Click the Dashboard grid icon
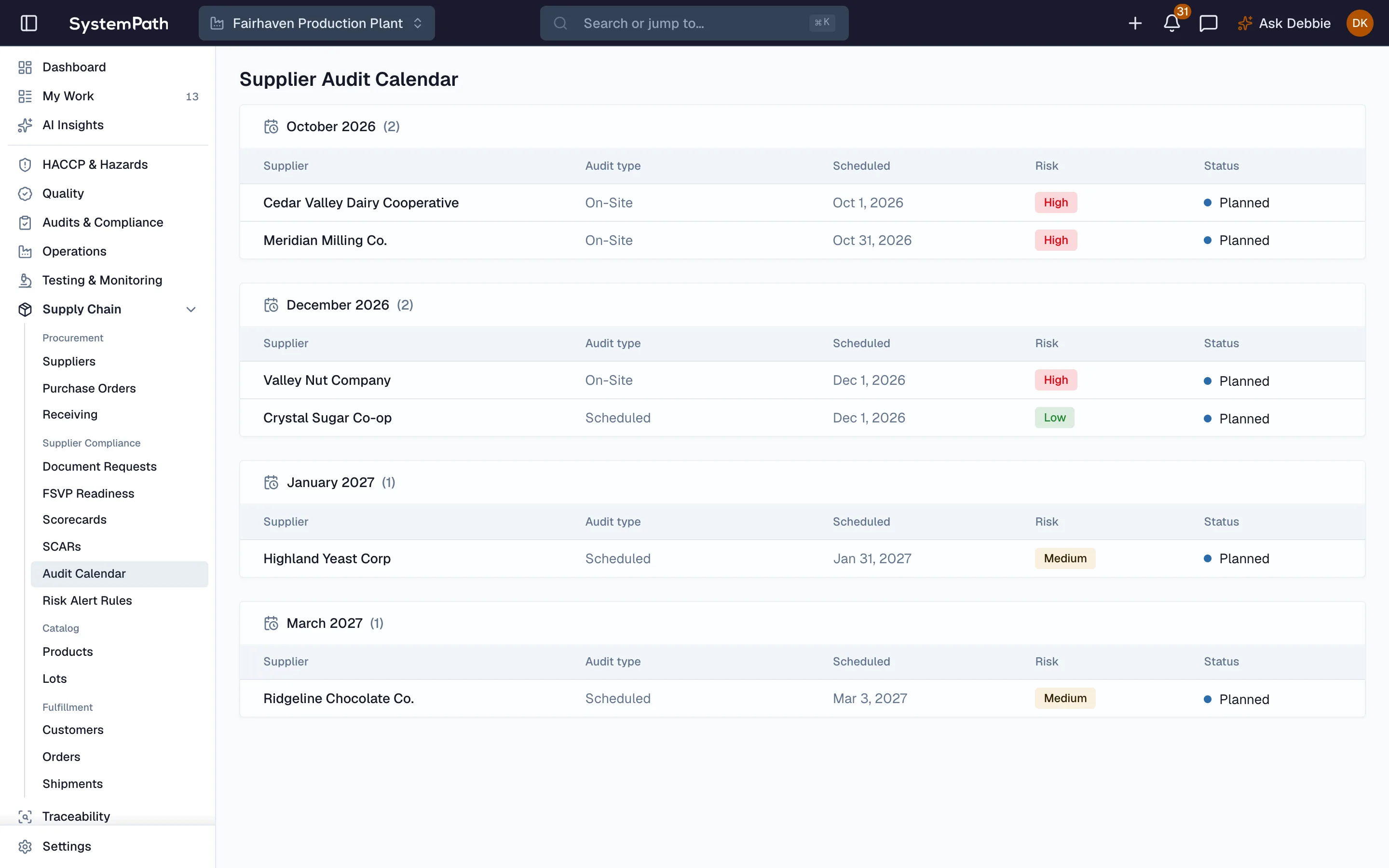 point(25,67)
